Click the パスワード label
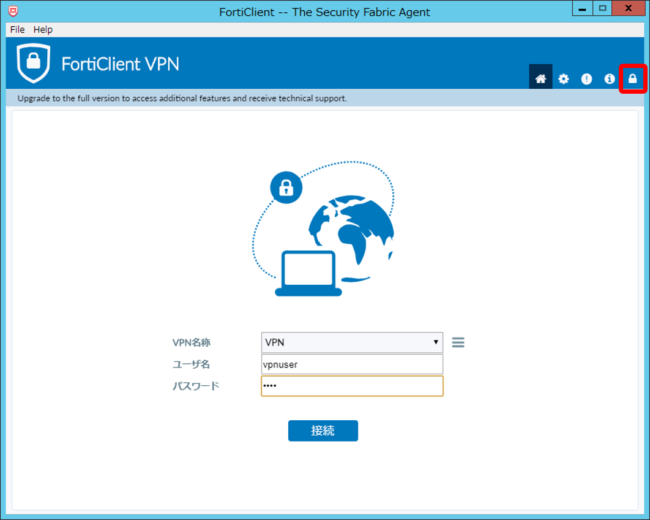650x520 pixels. (x=196, y=386)
